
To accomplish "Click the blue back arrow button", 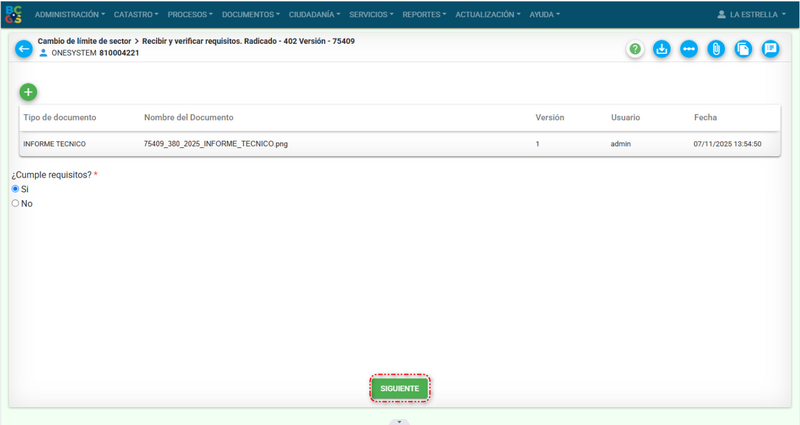I will pos(24,49).
